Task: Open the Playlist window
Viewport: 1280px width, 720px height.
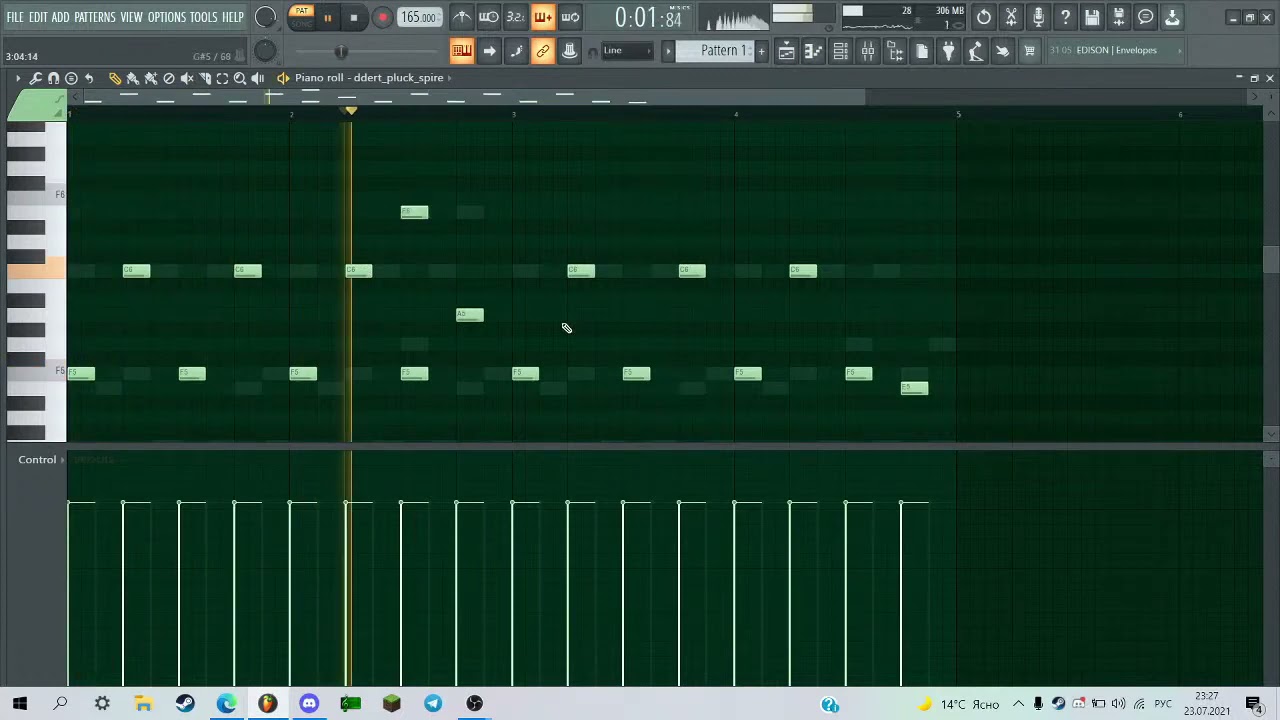Action: tap(787, 51)
